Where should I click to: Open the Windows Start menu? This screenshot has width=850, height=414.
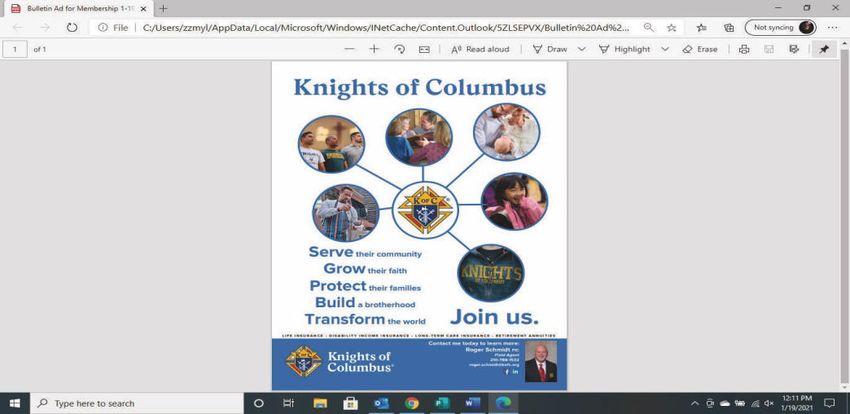(15, 403)
